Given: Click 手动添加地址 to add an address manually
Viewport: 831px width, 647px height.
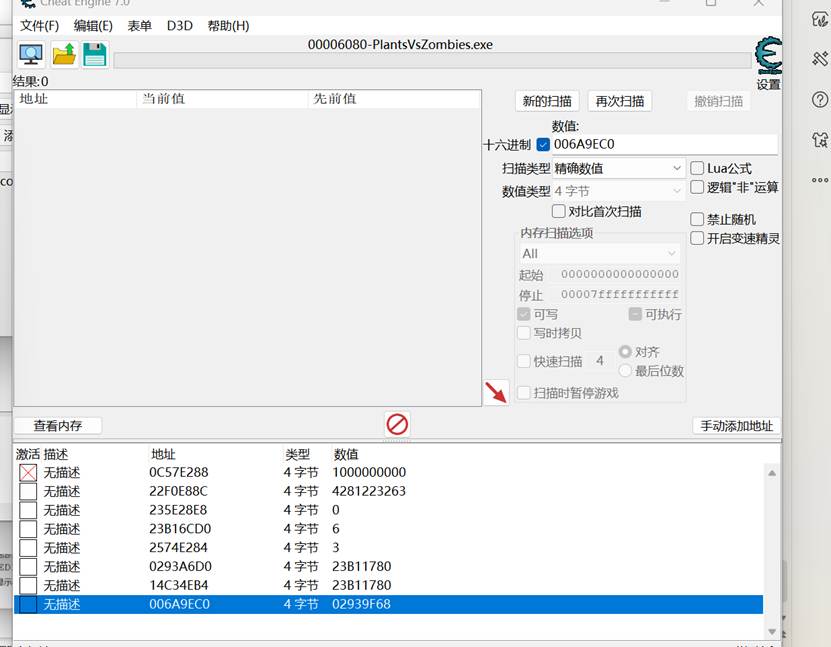Looking at the screenshot, I should (x=737, y=426).
